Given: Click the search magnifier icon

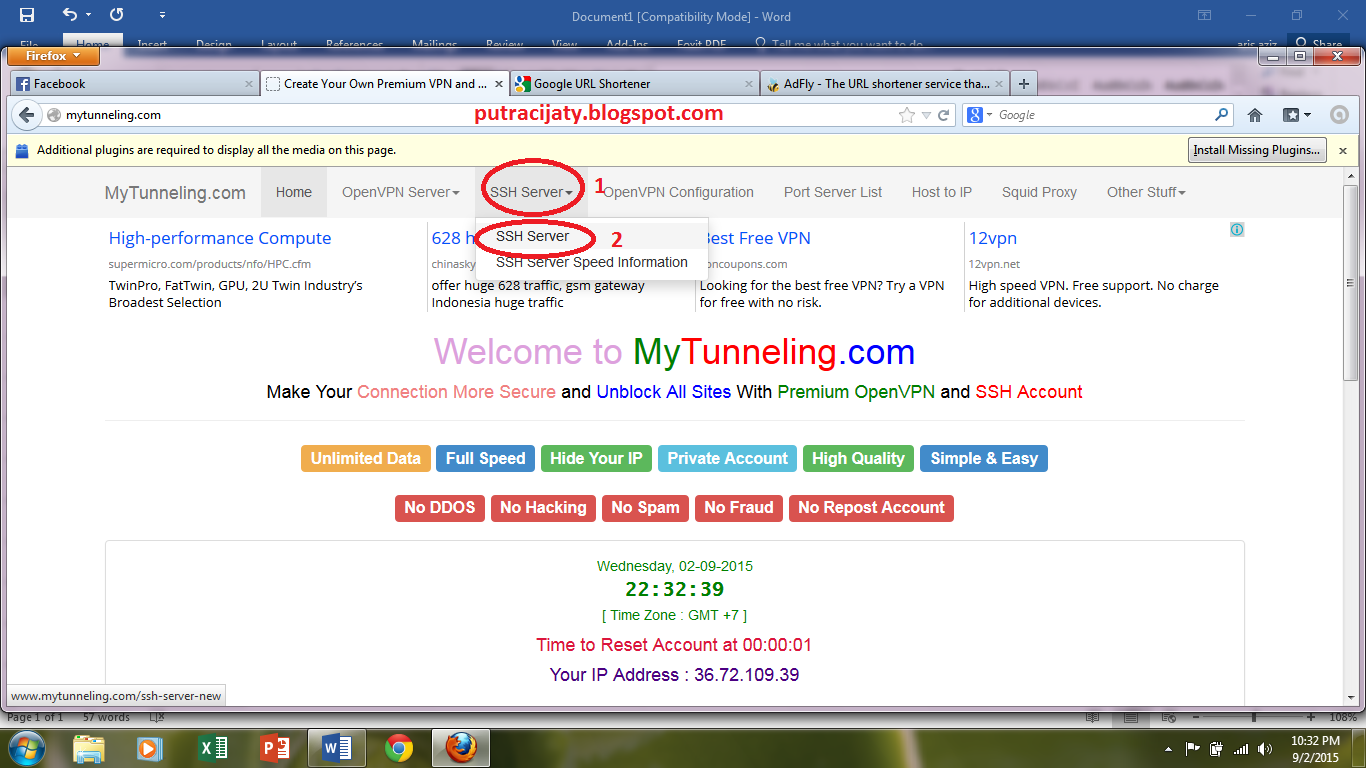Looking at the screenshot, I should 1221,115.
